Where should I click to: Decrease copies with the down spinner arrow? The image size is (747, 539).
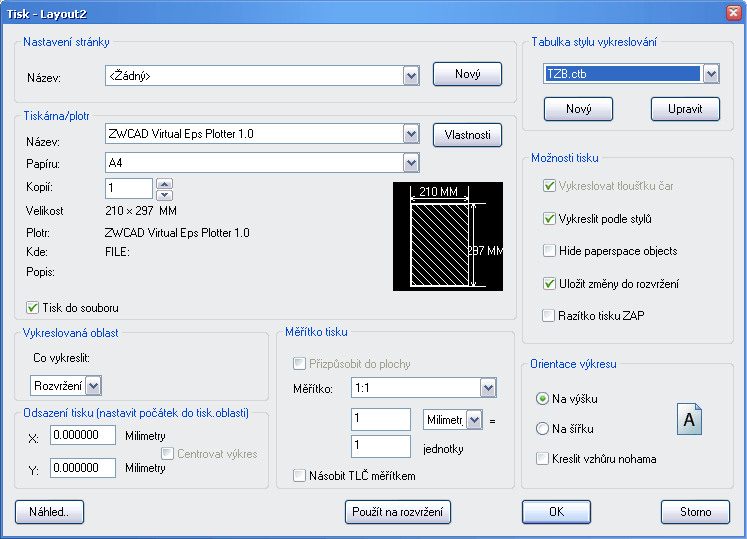click(166, 194)
